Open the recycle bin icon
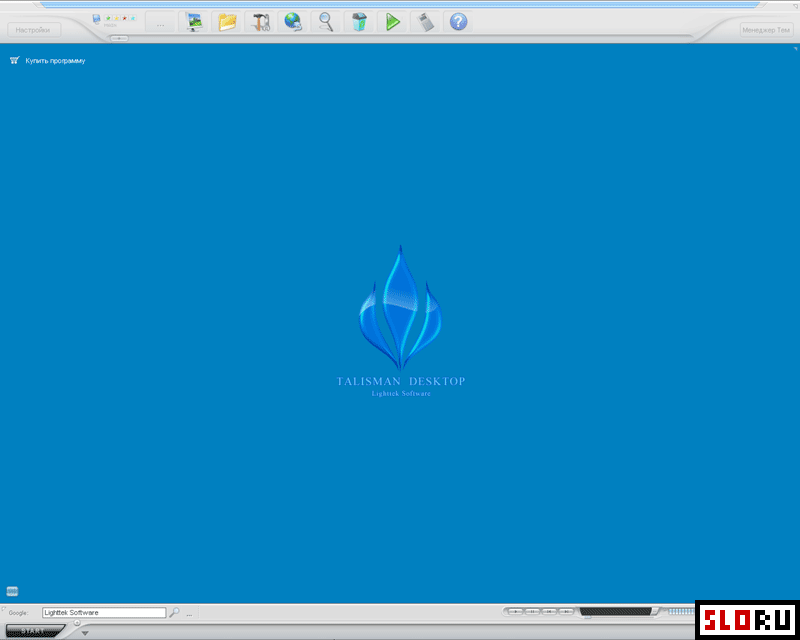 click(359, 22)
